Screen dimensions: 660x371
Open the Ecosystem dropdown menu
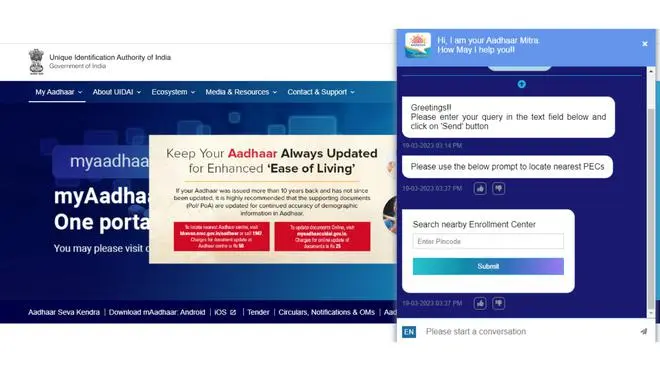[173, 92]
